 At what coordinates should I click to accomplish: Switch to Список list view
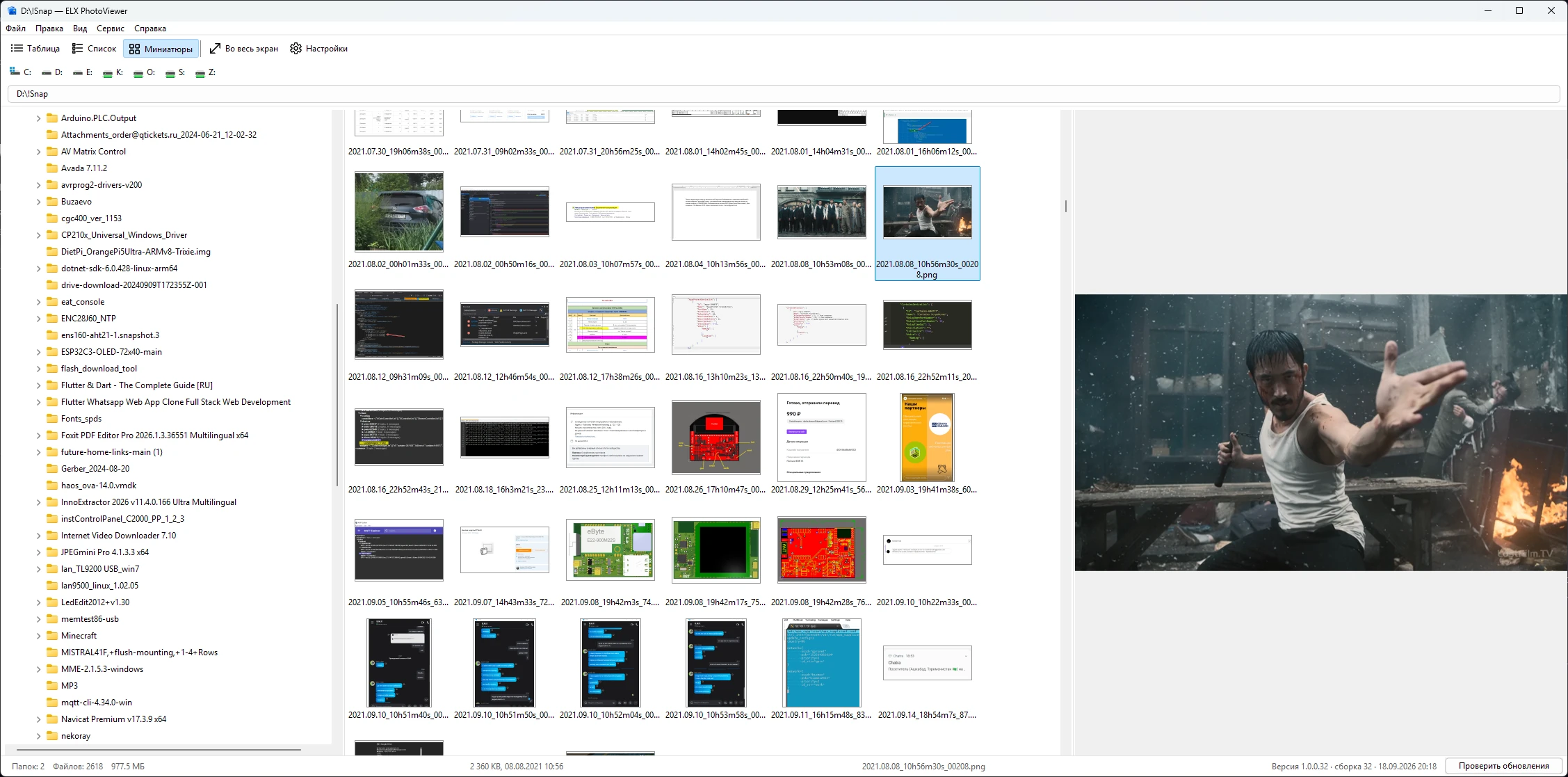coord(95,49)
